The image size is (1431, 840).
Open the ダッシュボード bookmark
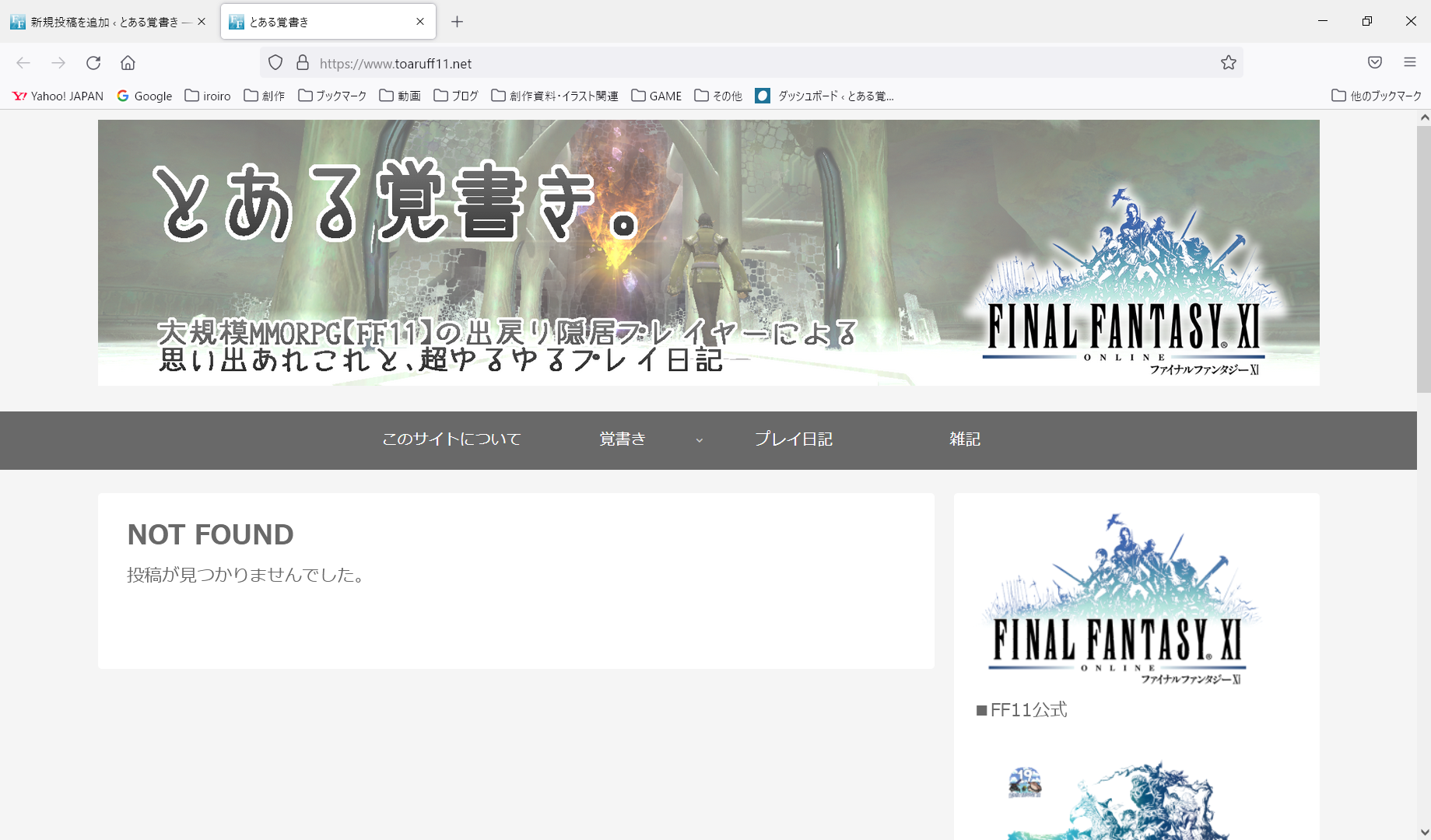[825, 96]
